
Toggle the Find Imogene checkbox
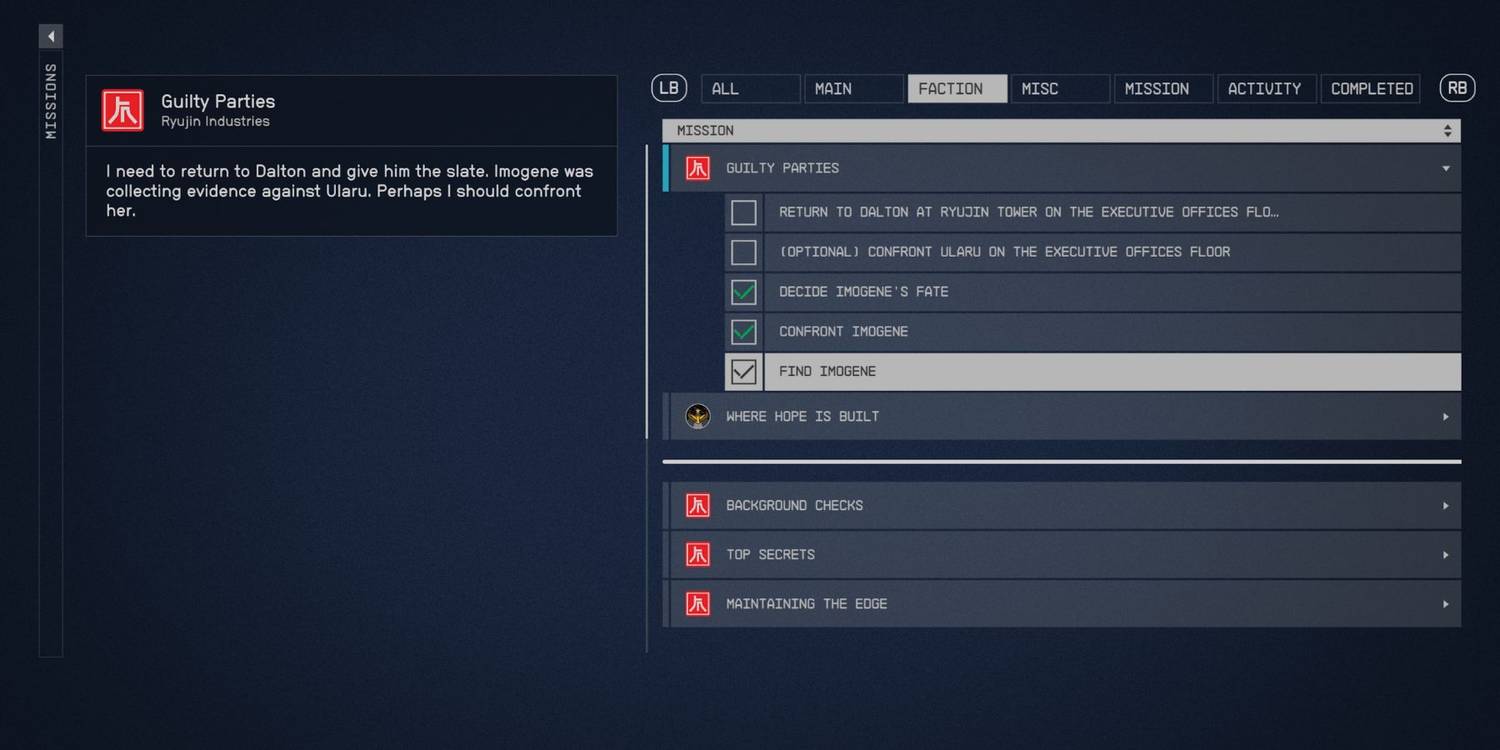coord(743,372)
